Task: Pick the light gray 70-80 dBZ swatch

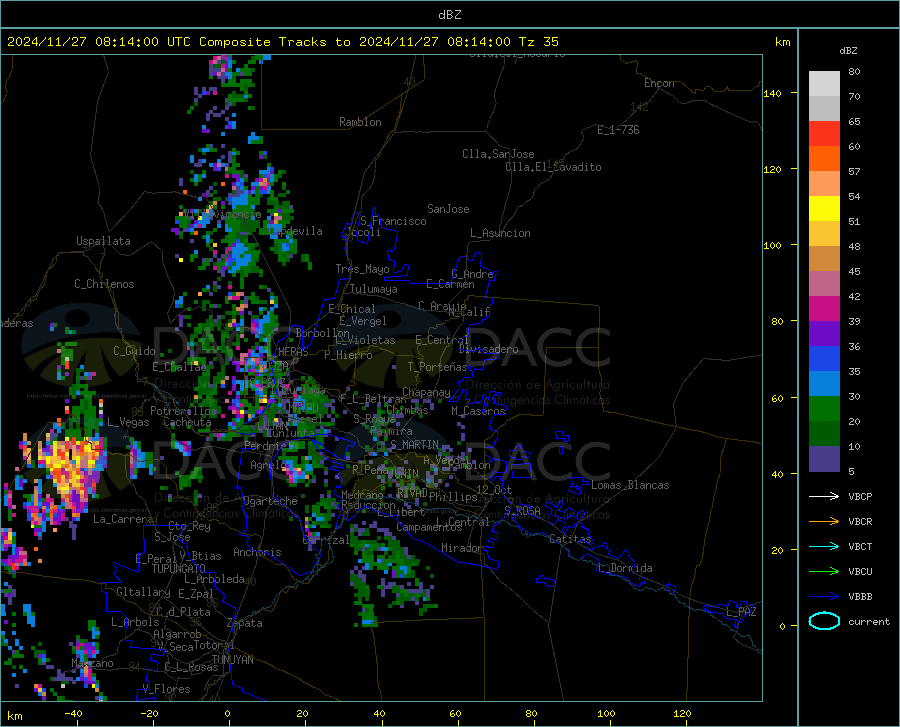Action: 824,84
